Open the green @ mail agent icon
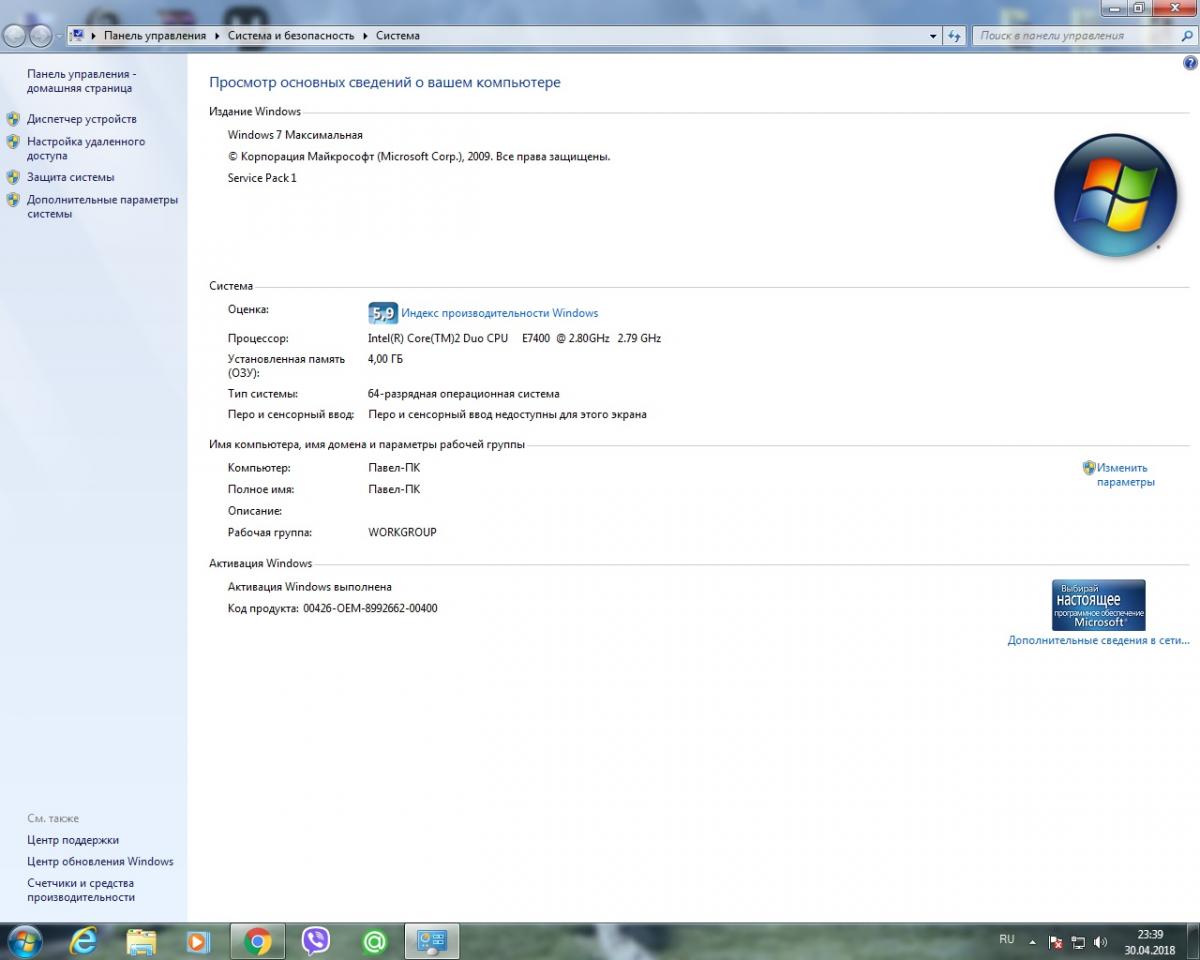This screenshot has height=960, width=1200. 374,941
